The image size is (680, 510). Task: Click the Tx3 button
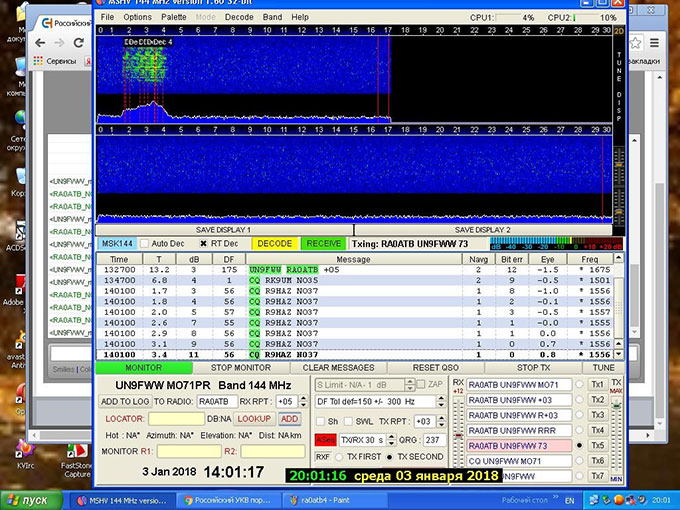click(x=598, y=415)
